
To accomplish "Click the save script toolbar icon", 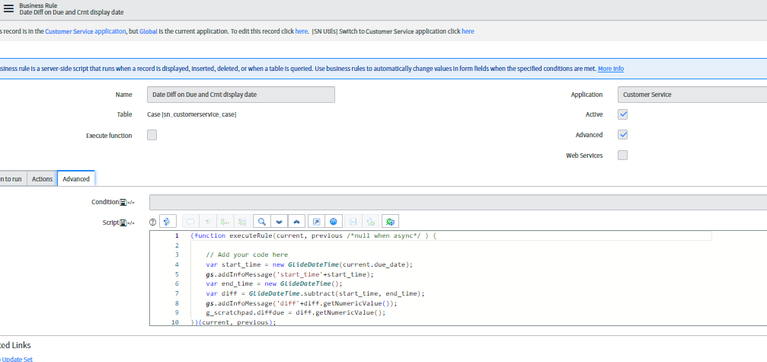I will pyautogui.click(x=354, y=222).
